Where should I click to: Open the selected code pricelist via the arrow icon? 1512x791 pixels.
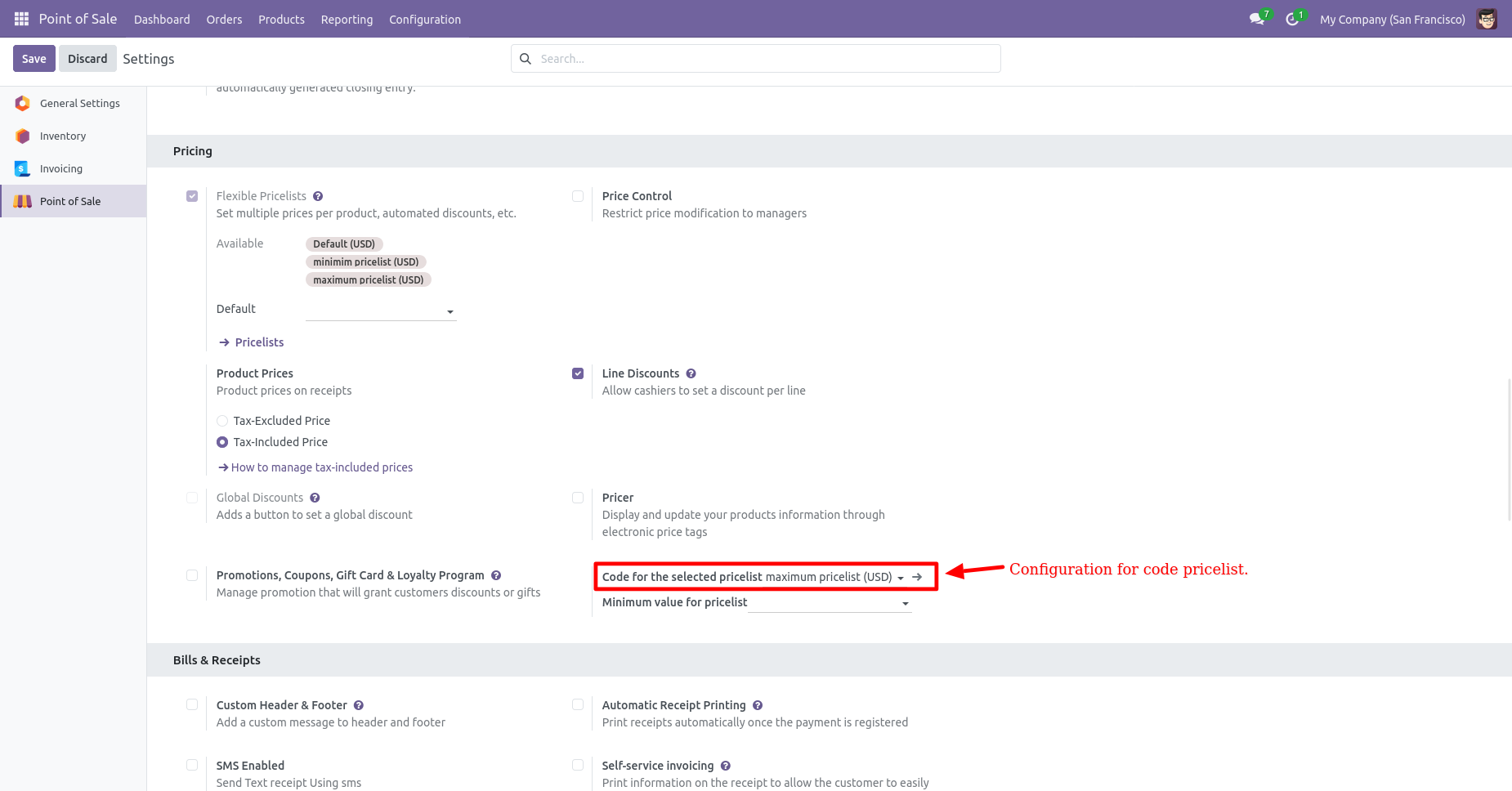click(x=917, y=577)
